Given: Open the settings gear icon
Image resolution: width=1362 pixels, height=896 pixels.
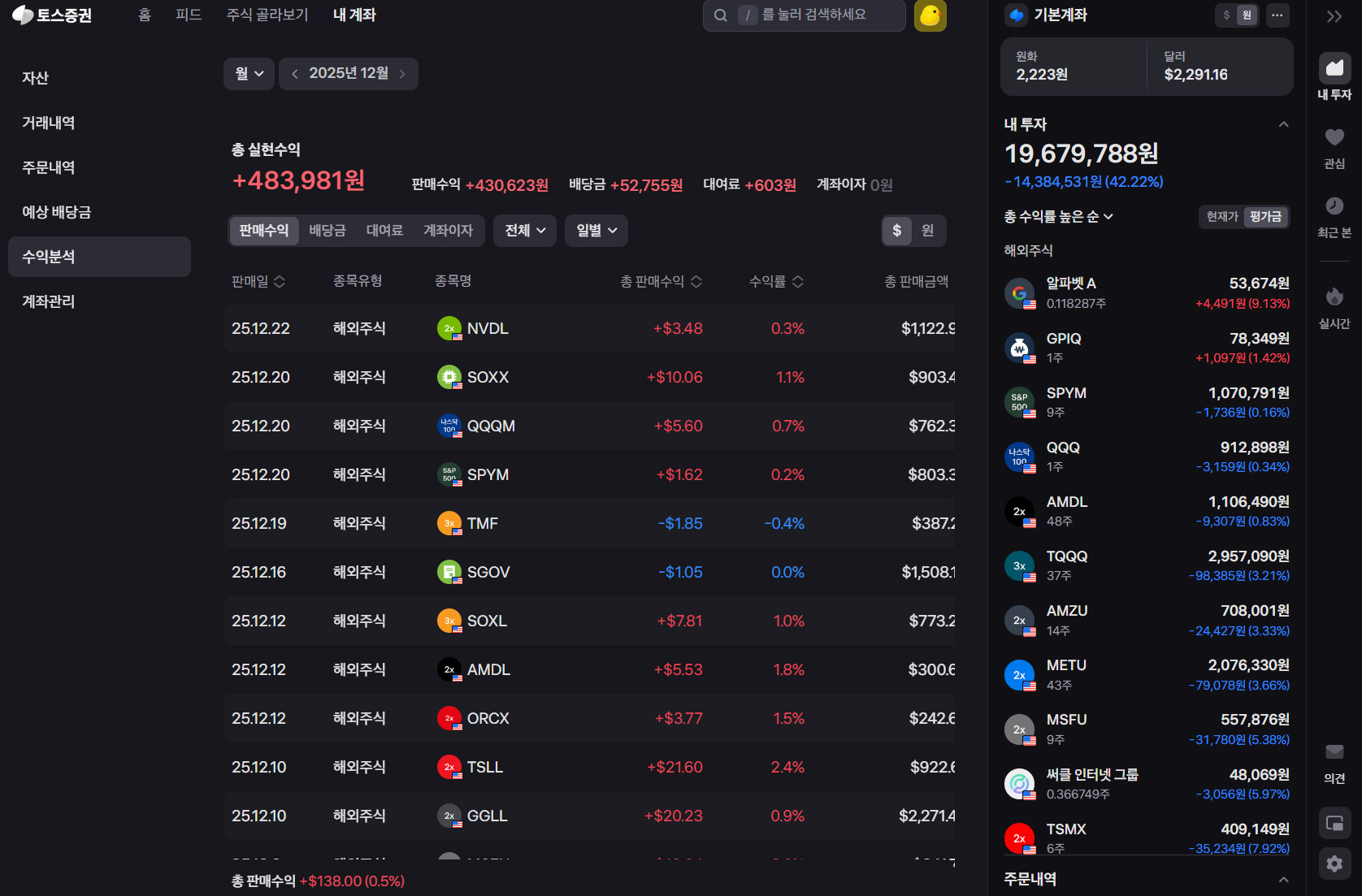Looking at the screenshot, I should tap(1334, 863).
